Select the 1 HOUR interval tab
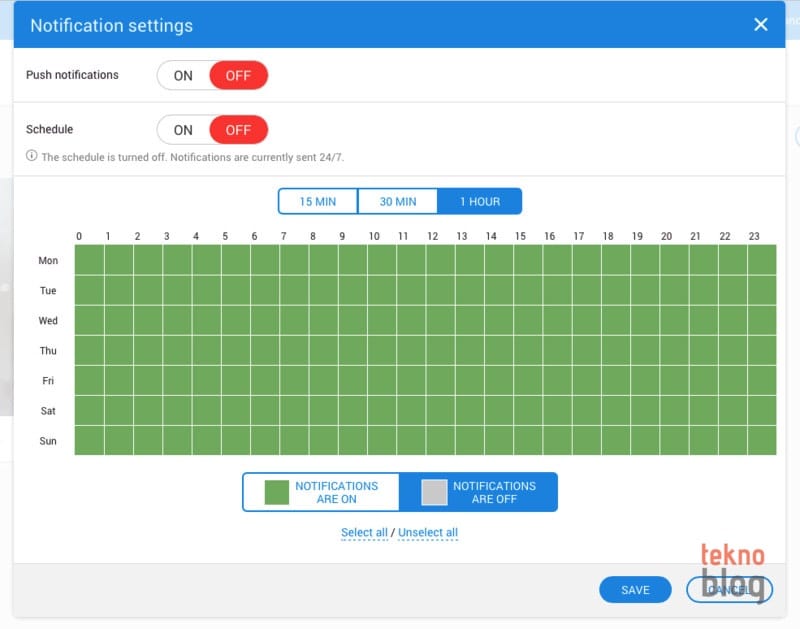The width and height of the screenshot is (800, 629). click(480, 202)
